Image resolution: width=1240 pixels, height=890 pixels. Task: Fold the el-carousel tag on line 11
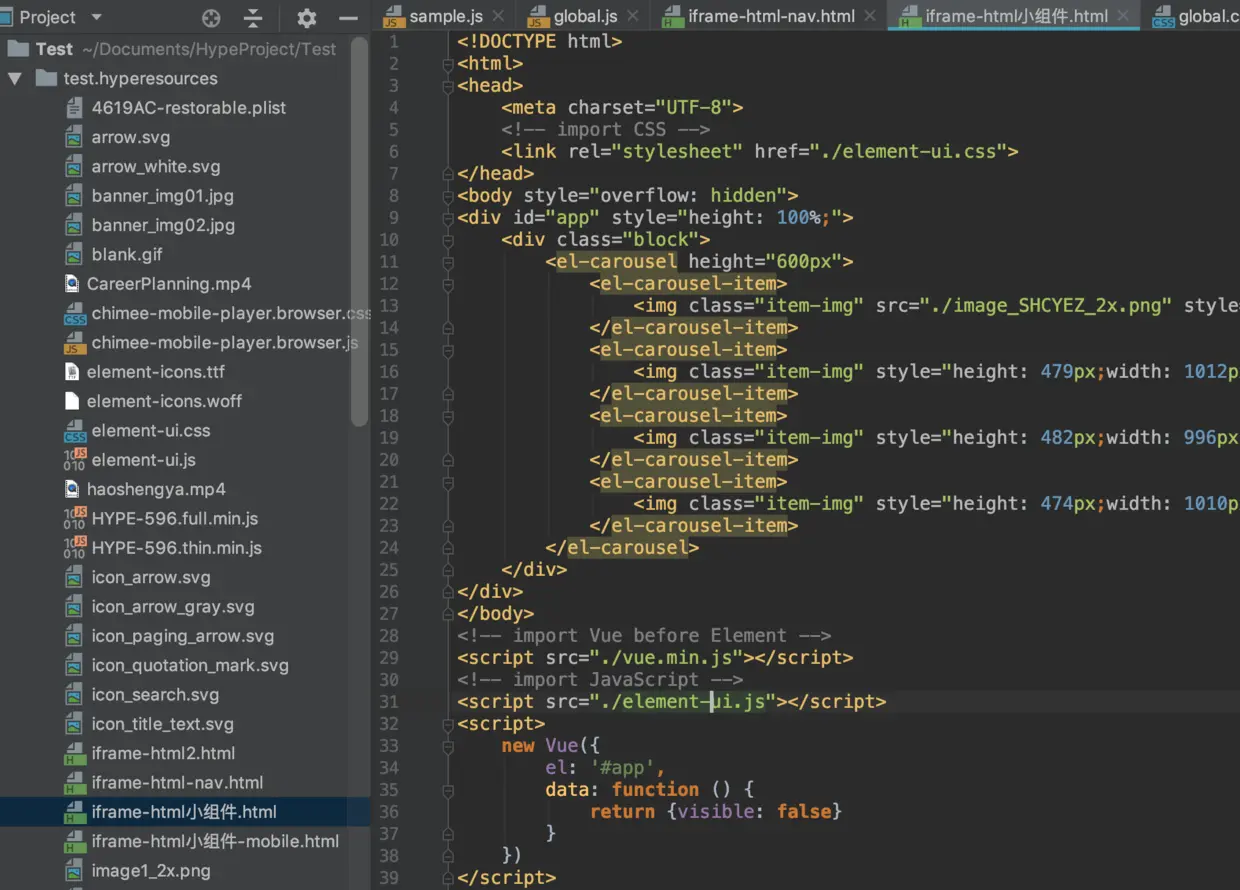click(448, 262)
